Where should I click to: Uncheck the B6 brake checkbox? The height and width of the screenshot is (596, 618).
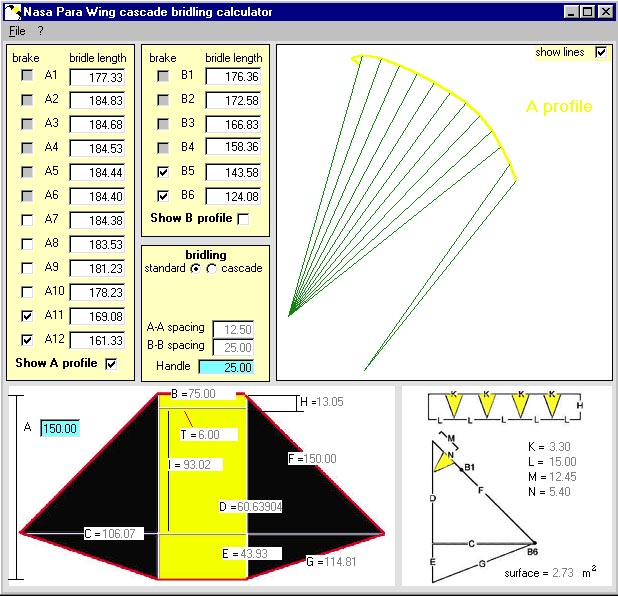click(163, 196)
